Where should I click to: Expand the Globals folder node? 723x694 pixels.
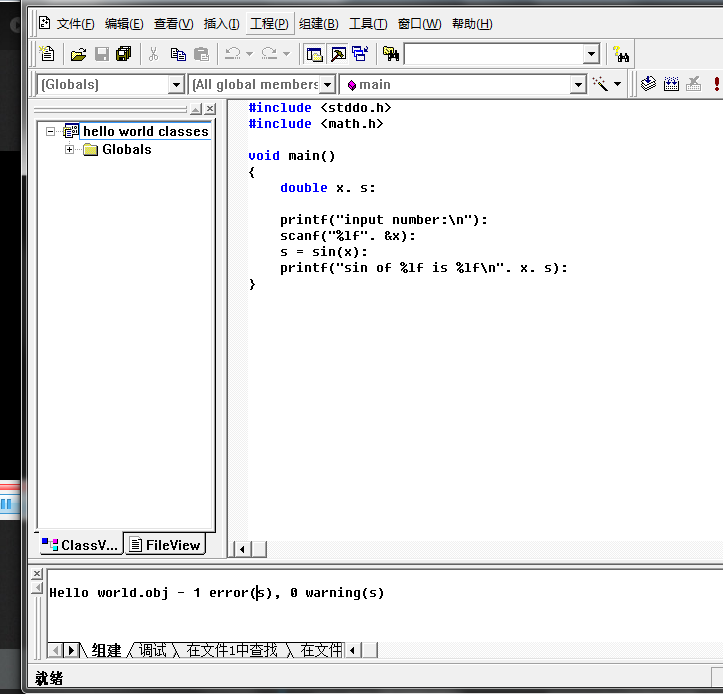coord(69,149)
